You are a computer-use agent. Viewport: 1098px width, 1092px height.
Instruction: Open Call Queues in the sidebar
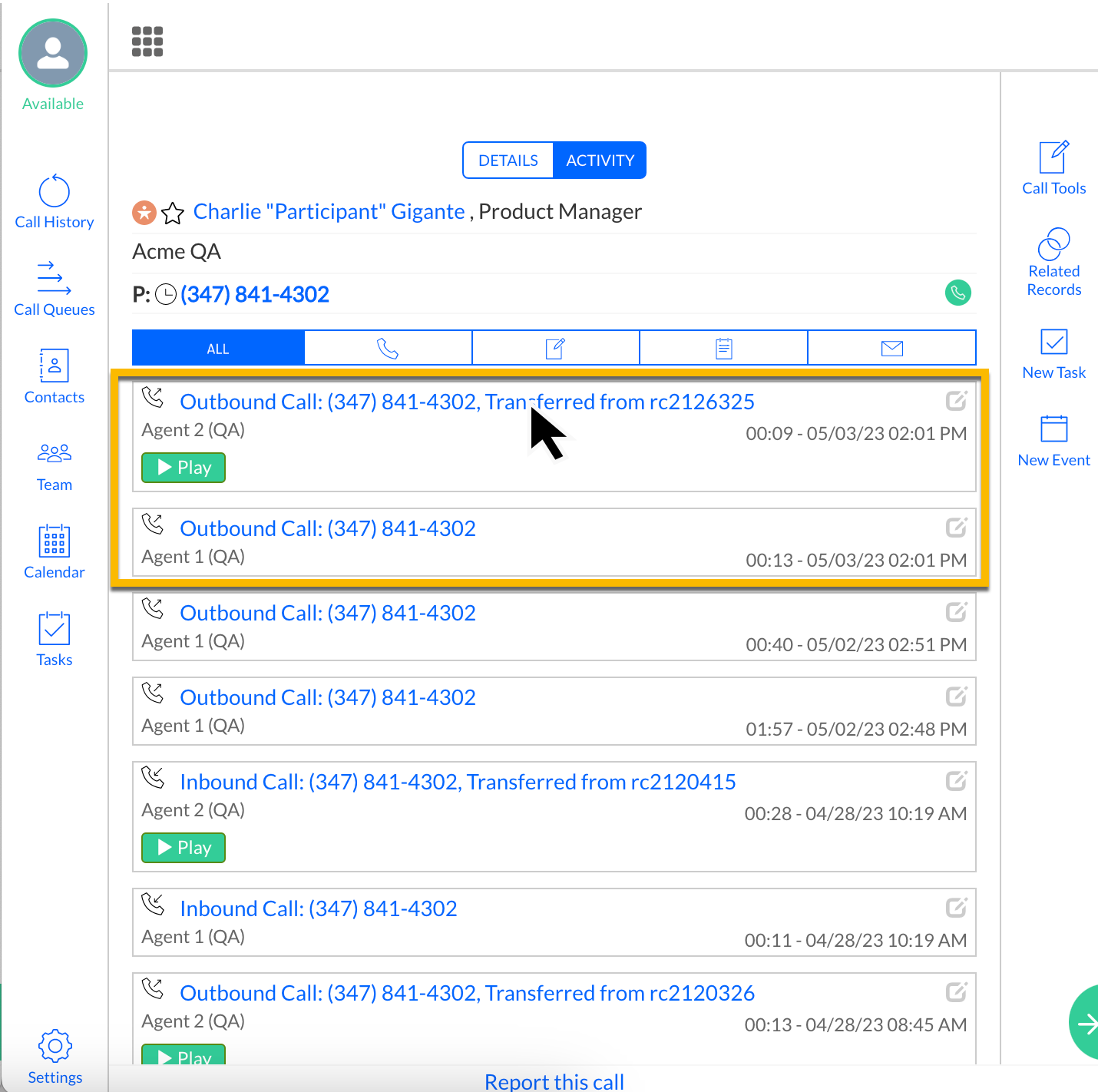click(x=54, y=289)
